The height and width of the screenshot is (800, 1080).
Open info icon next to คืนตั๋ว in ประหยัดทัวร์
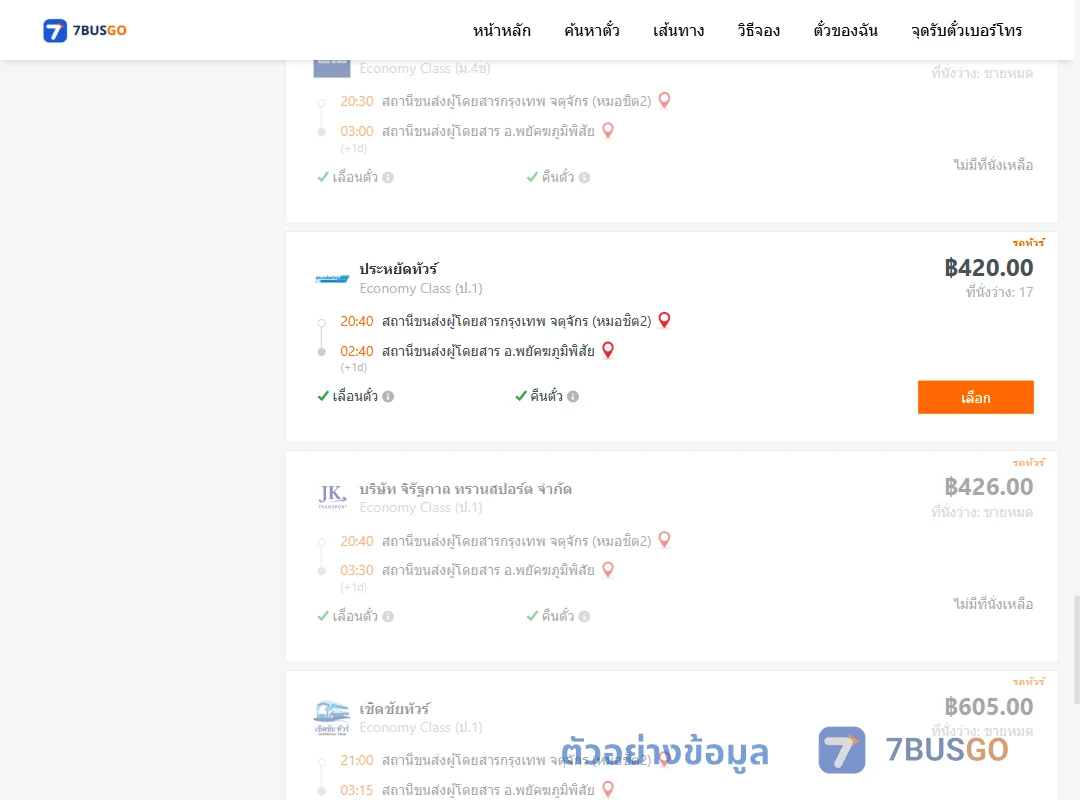[573, 396]
